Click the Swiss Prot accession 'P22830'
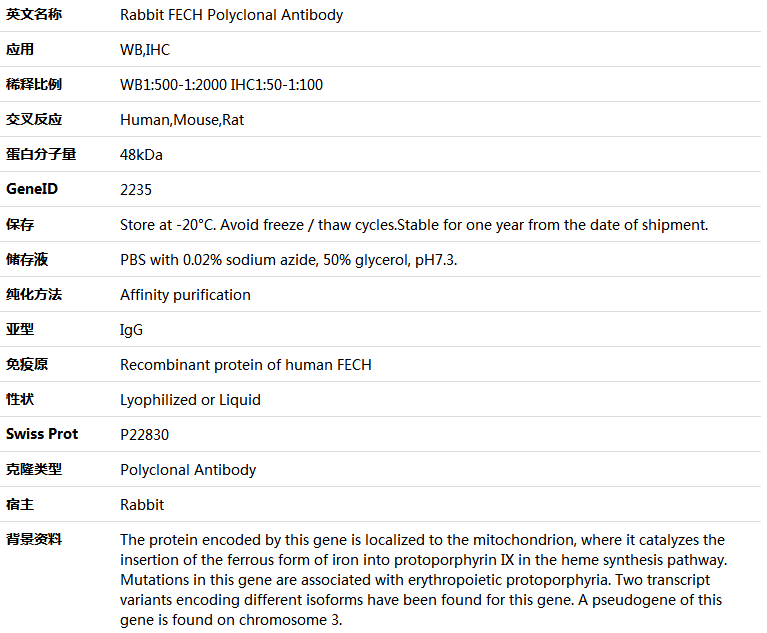 coord(143,435)
